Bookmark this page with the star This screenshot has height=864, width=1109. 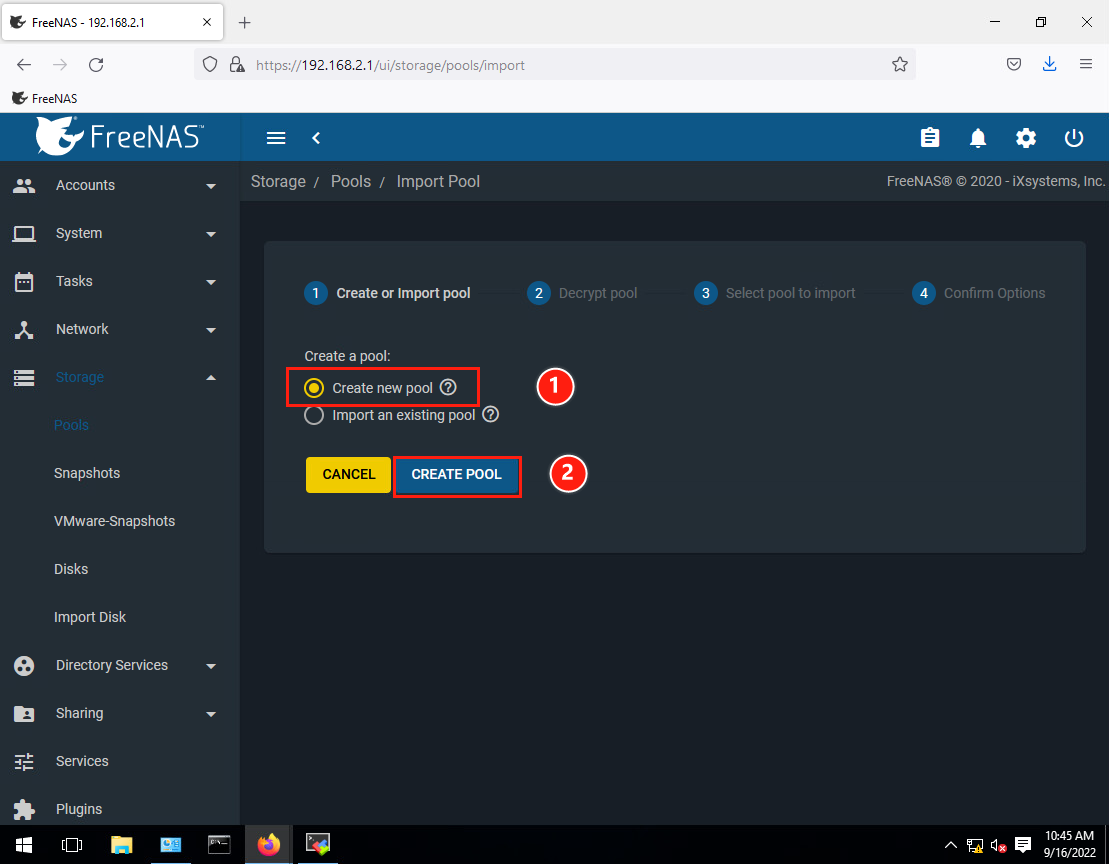[900, 64]
